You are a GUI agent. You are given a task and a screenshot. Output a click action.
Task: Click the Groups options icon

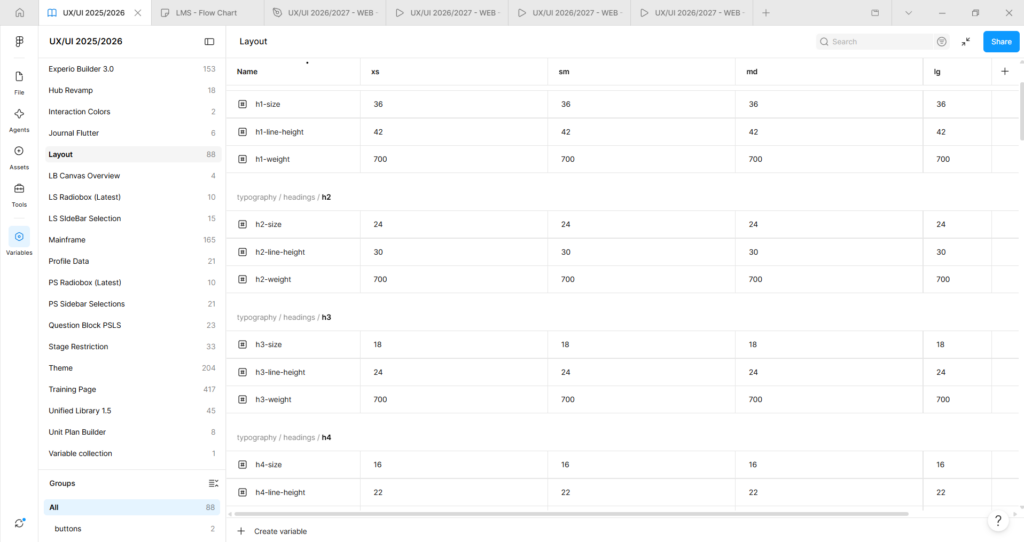[213, 483]
